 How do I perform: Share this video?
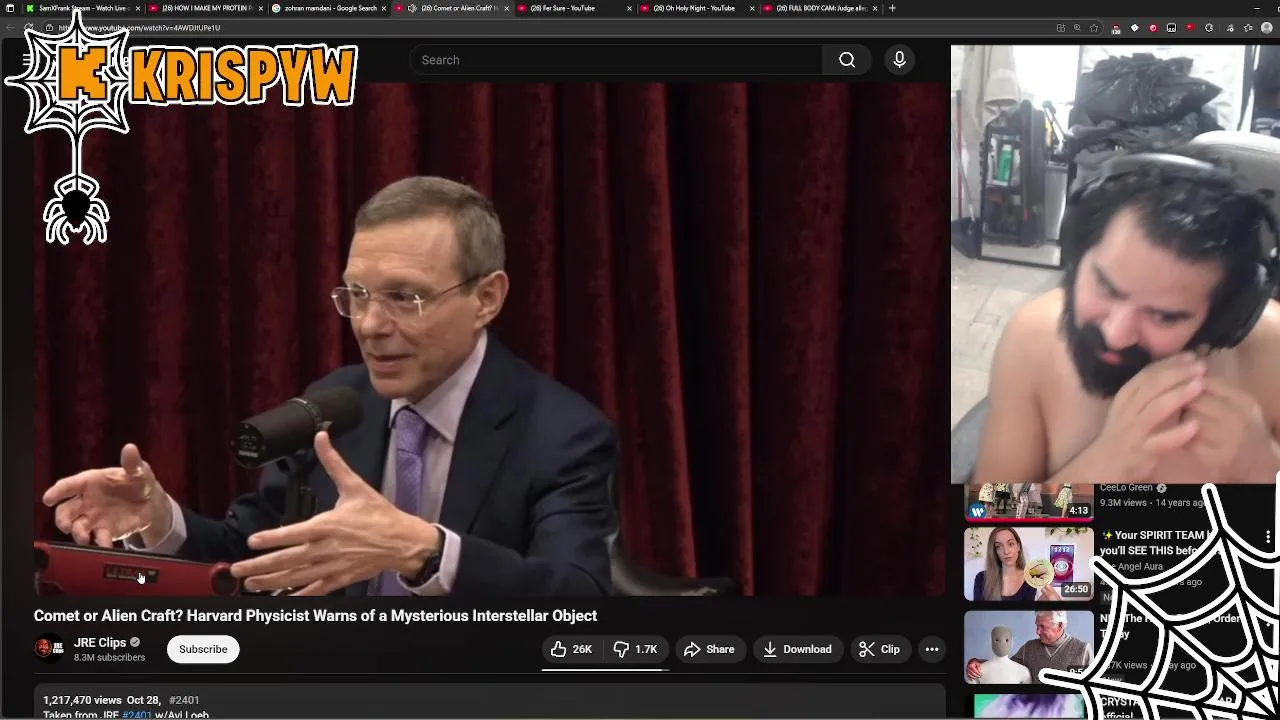(709, 649)
